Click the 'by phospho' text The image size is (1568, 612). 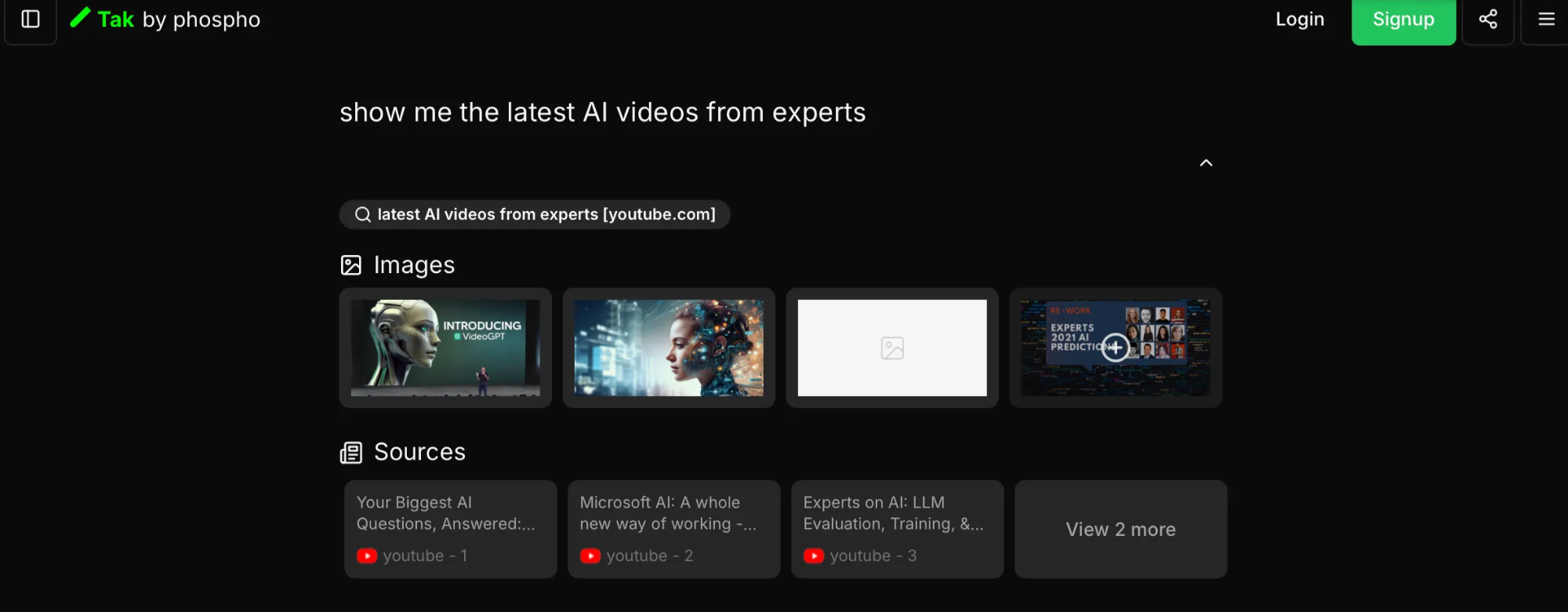pos(201,20)
